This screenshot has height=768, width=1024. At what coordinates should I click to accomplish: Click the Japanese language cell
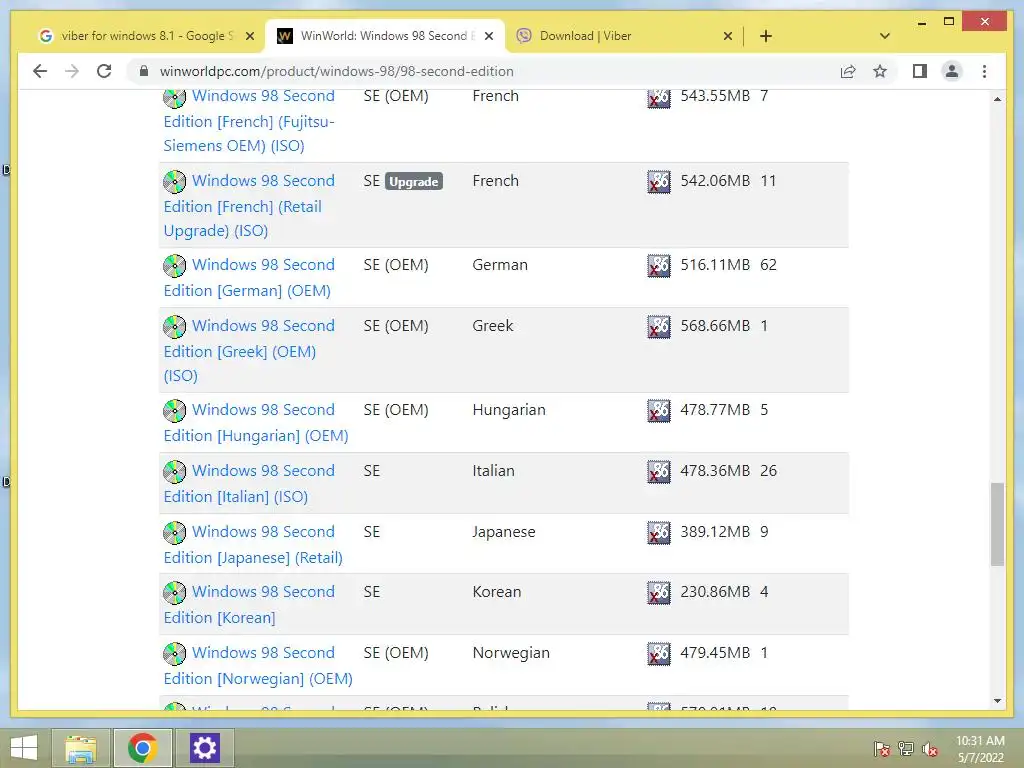pyautogui.click(x=504, y=532)
